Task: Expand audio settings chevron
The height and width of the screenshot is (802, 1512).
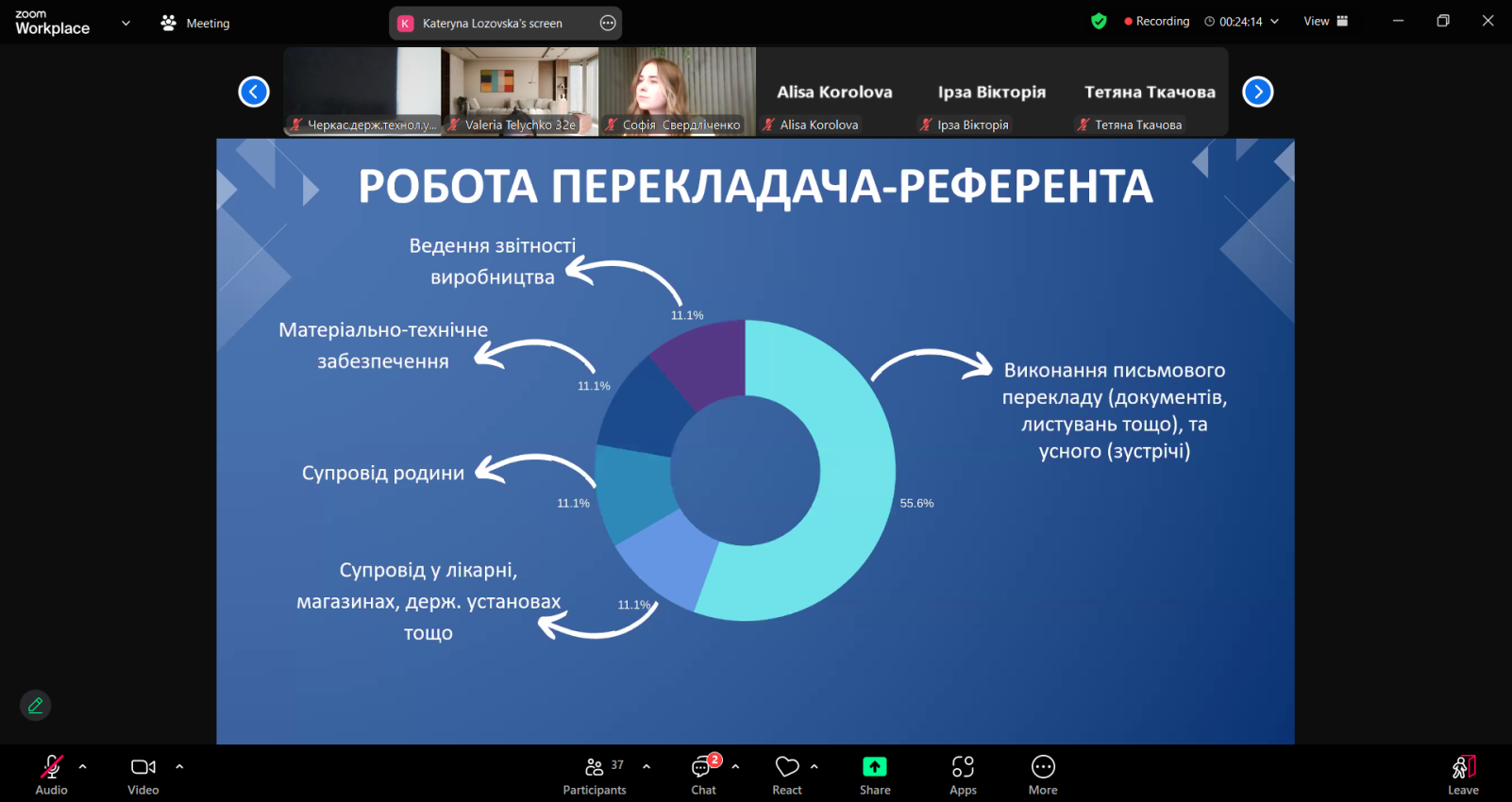Action: 83,766
